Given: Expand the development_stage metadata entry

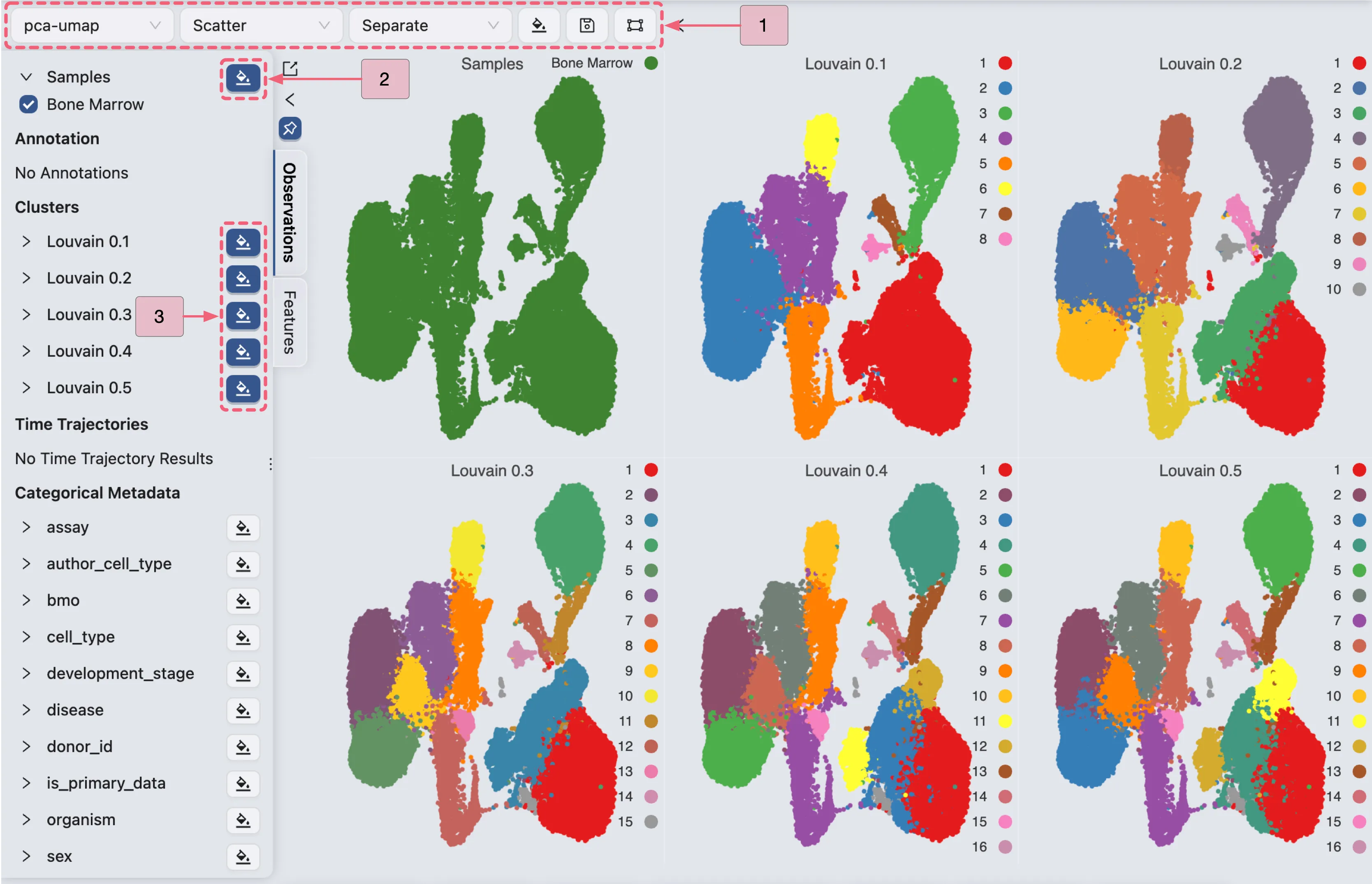Looking at the screenshot, I should click(26, 673).
